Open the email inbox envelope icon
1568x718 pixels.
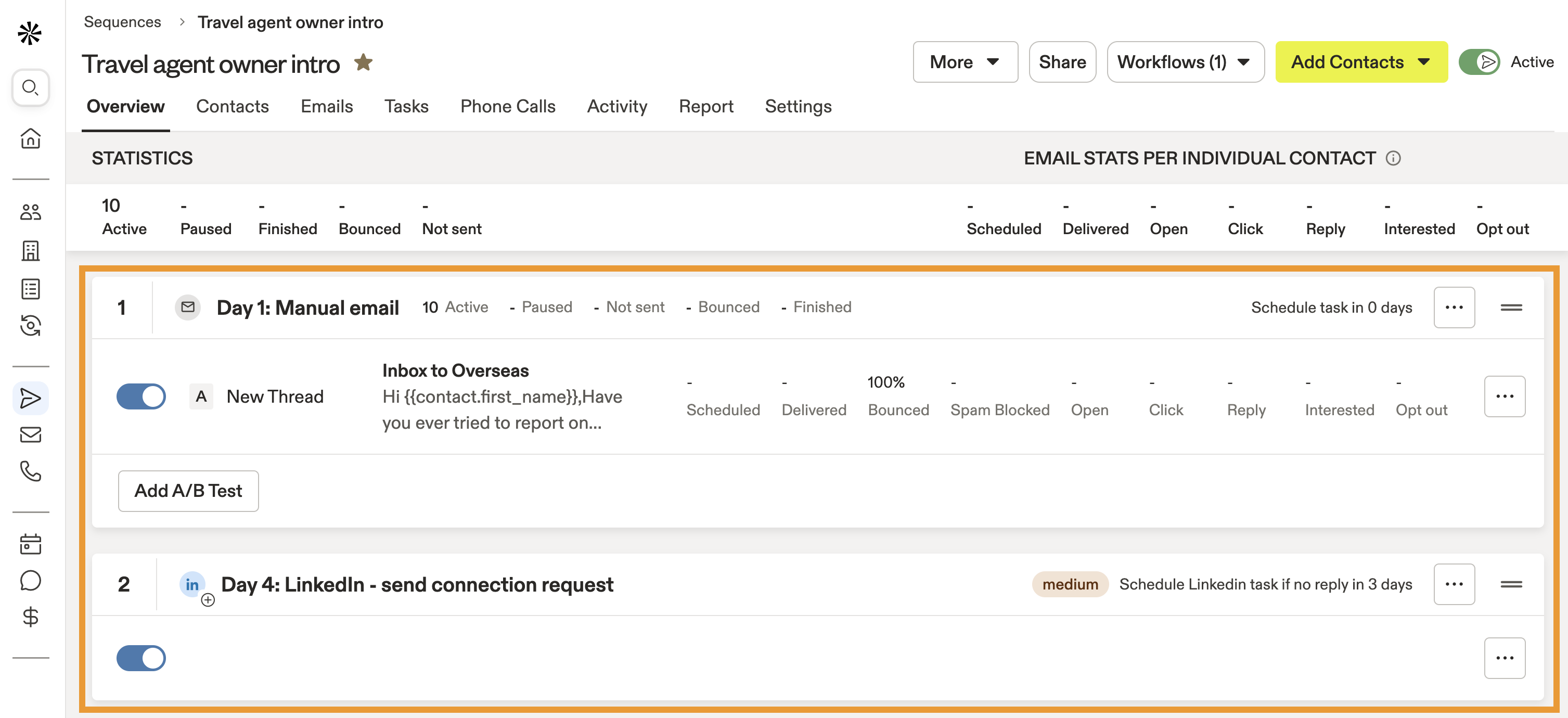coord(31,435)
